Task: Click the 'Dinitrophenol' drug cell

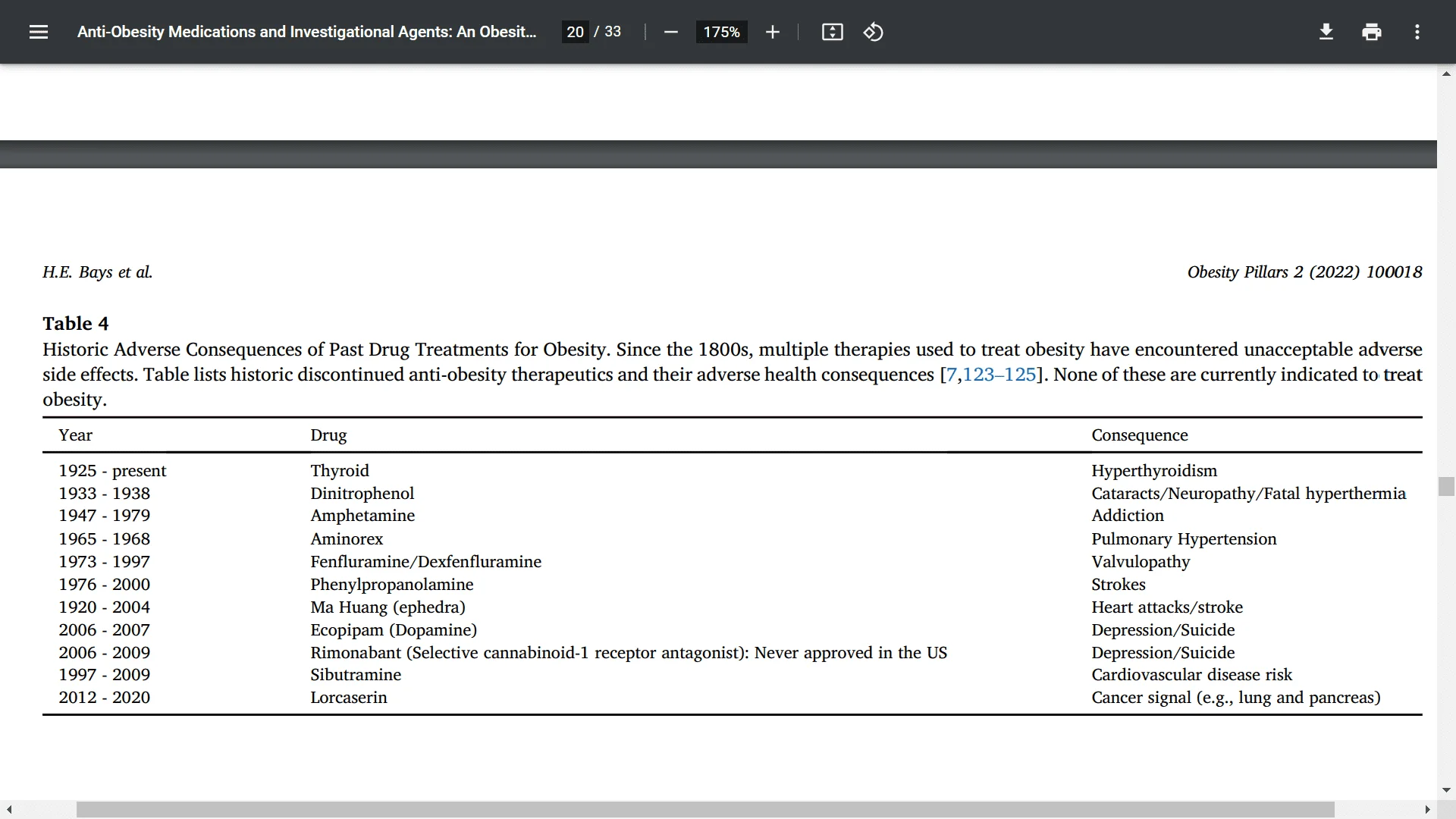Action: [x=362, y=494]
